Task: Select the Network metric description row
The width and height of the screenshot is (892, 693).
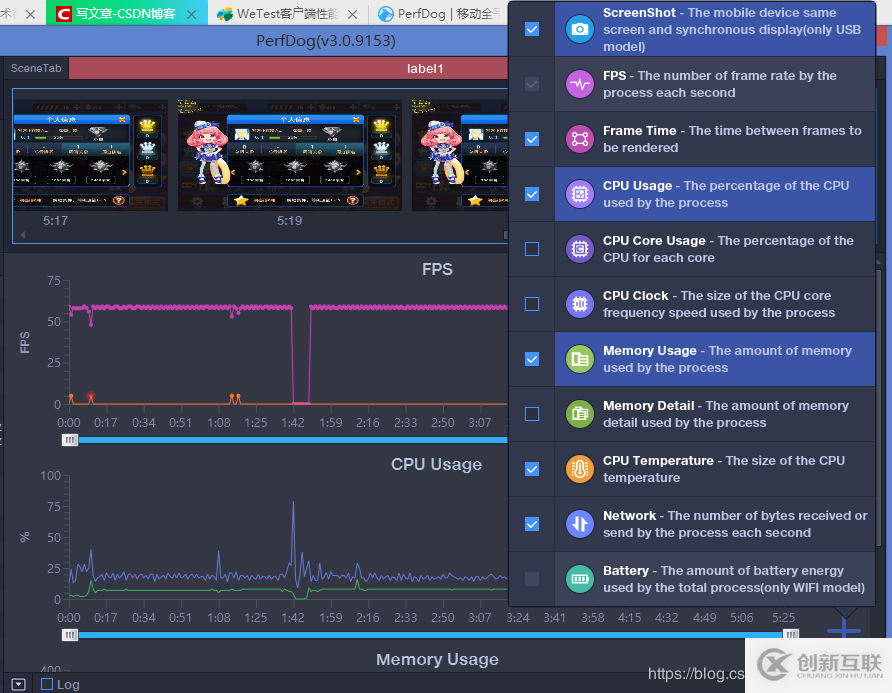Action: tap(715, 524)
